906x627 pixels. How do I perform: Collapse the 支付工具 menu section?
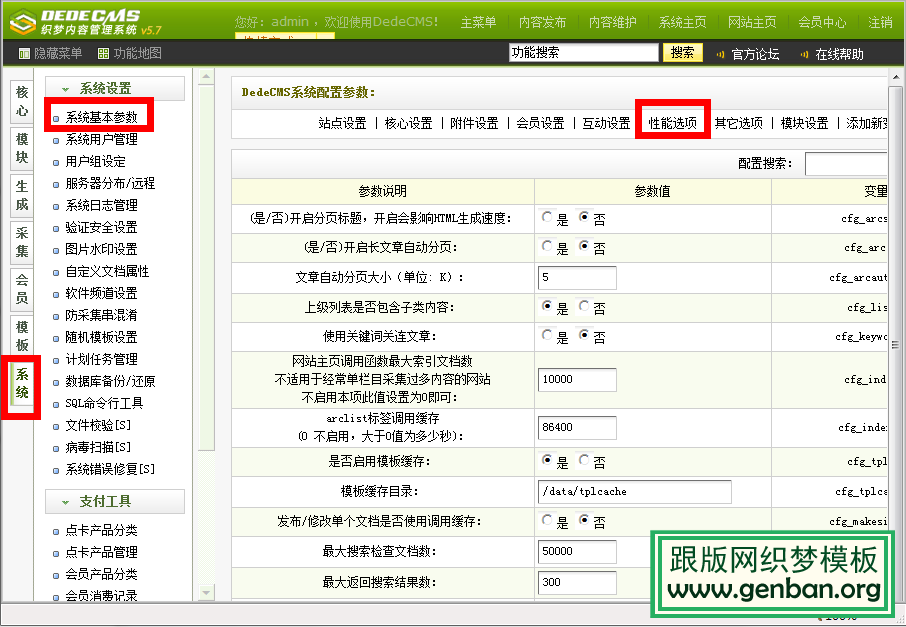[x=66, y=502]
